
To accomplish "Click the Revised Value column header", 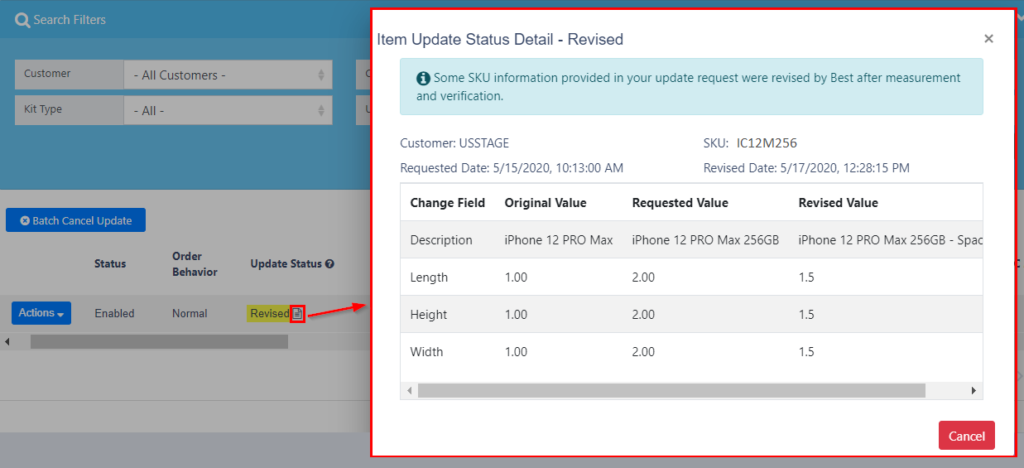I will point(838,203).
